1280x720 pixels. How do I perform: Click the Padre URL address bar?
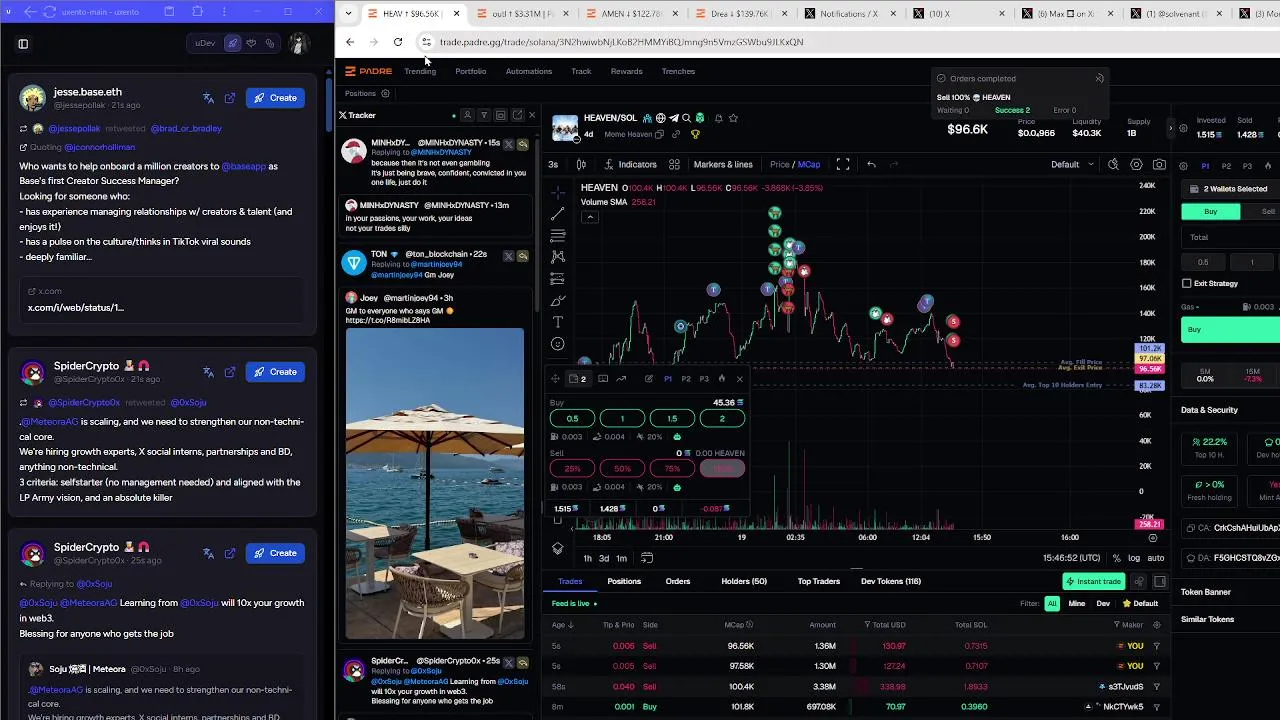[620, 42]
